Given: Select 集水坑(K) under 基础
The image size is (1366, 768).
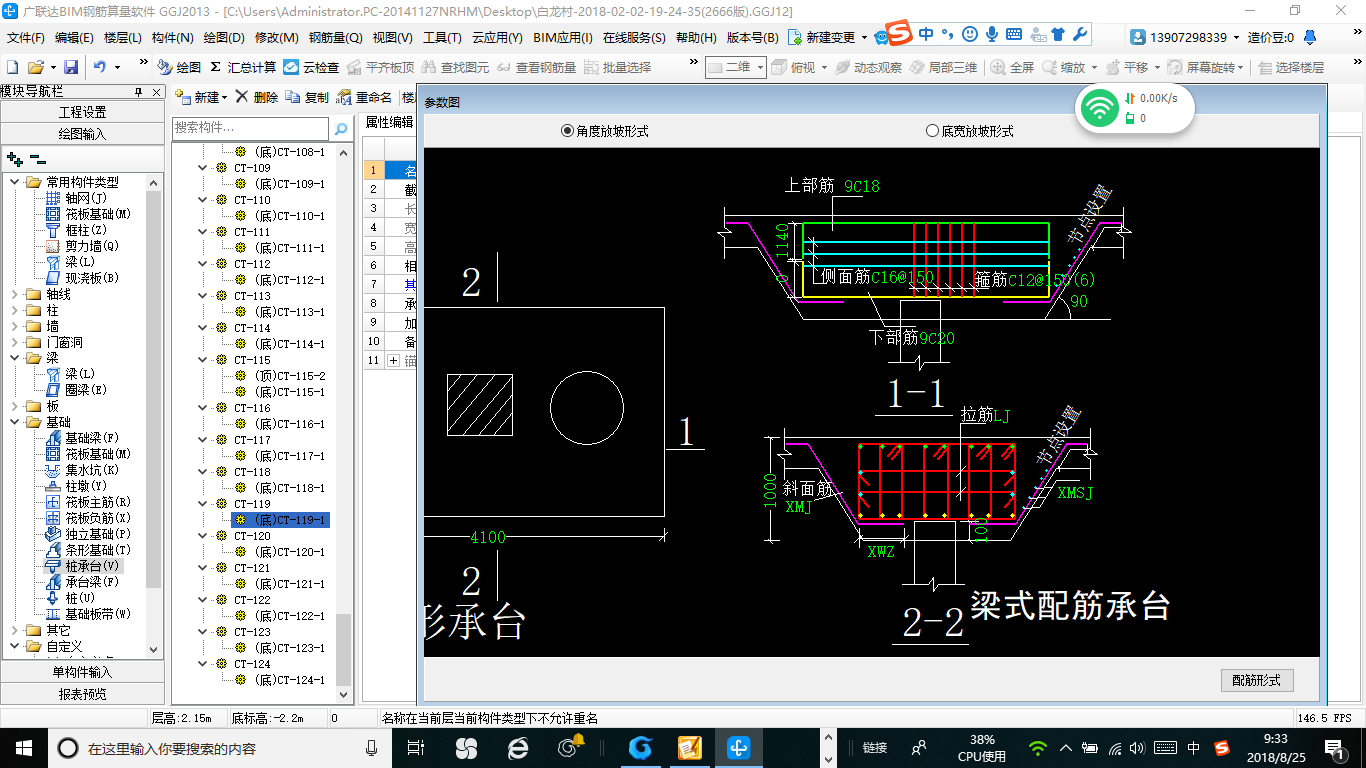Looking at the screenshot, I should pyautogui.click(x=82, y=470).
